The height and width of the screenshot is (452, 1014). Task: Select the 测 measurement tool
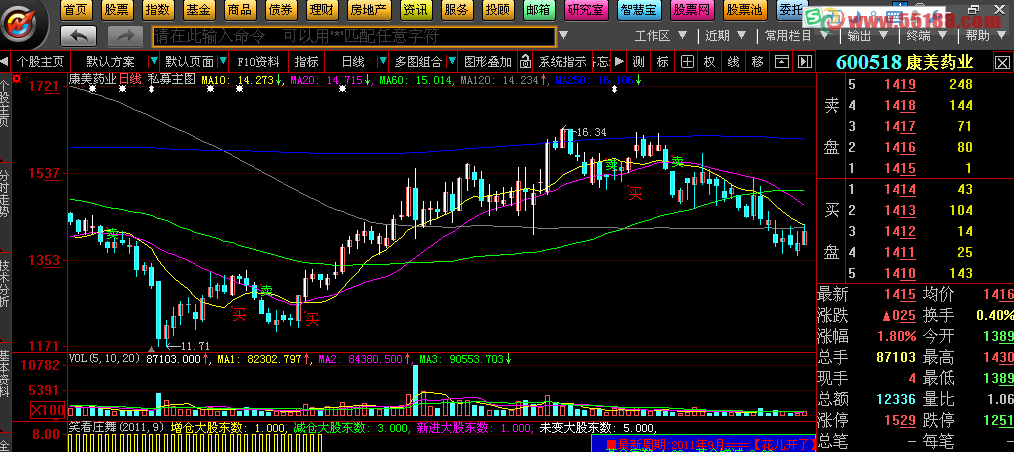(x=639, y=62)
